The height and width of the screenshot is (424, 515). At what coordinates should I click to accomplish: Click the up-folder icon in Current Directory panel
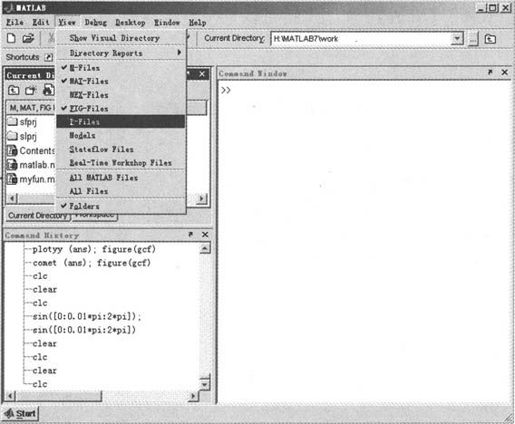[x=14, y=90]
